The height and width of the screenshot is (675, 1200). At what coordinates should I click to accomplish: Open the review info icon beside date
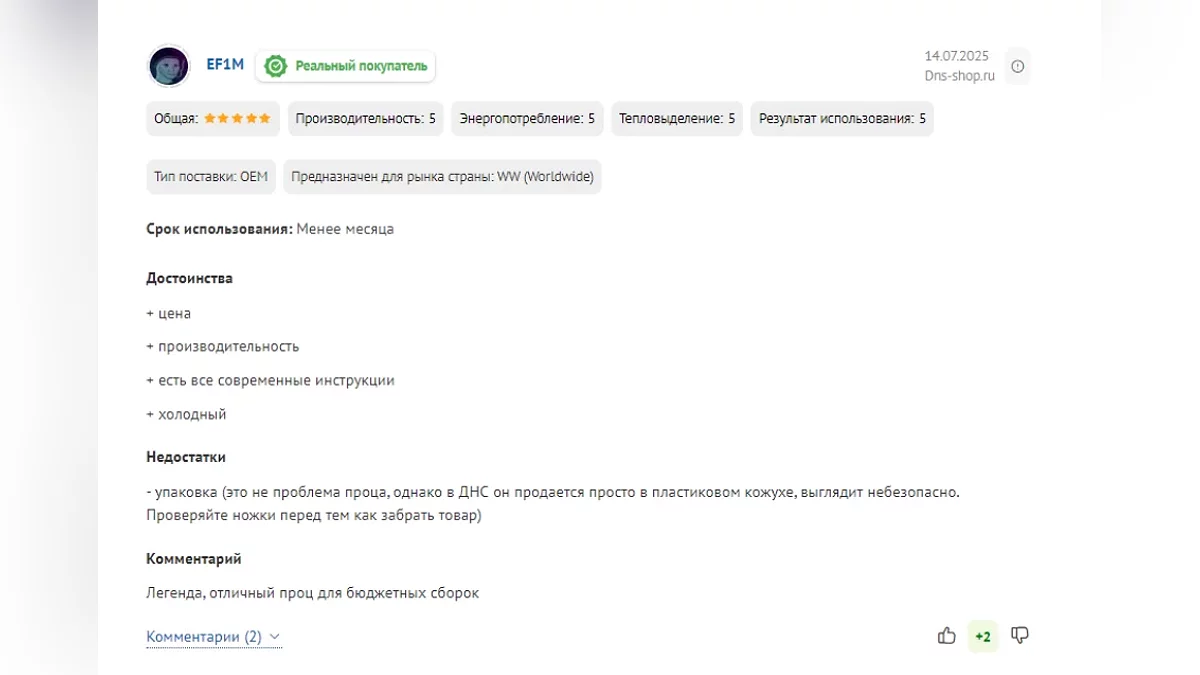click(1017, 66)
